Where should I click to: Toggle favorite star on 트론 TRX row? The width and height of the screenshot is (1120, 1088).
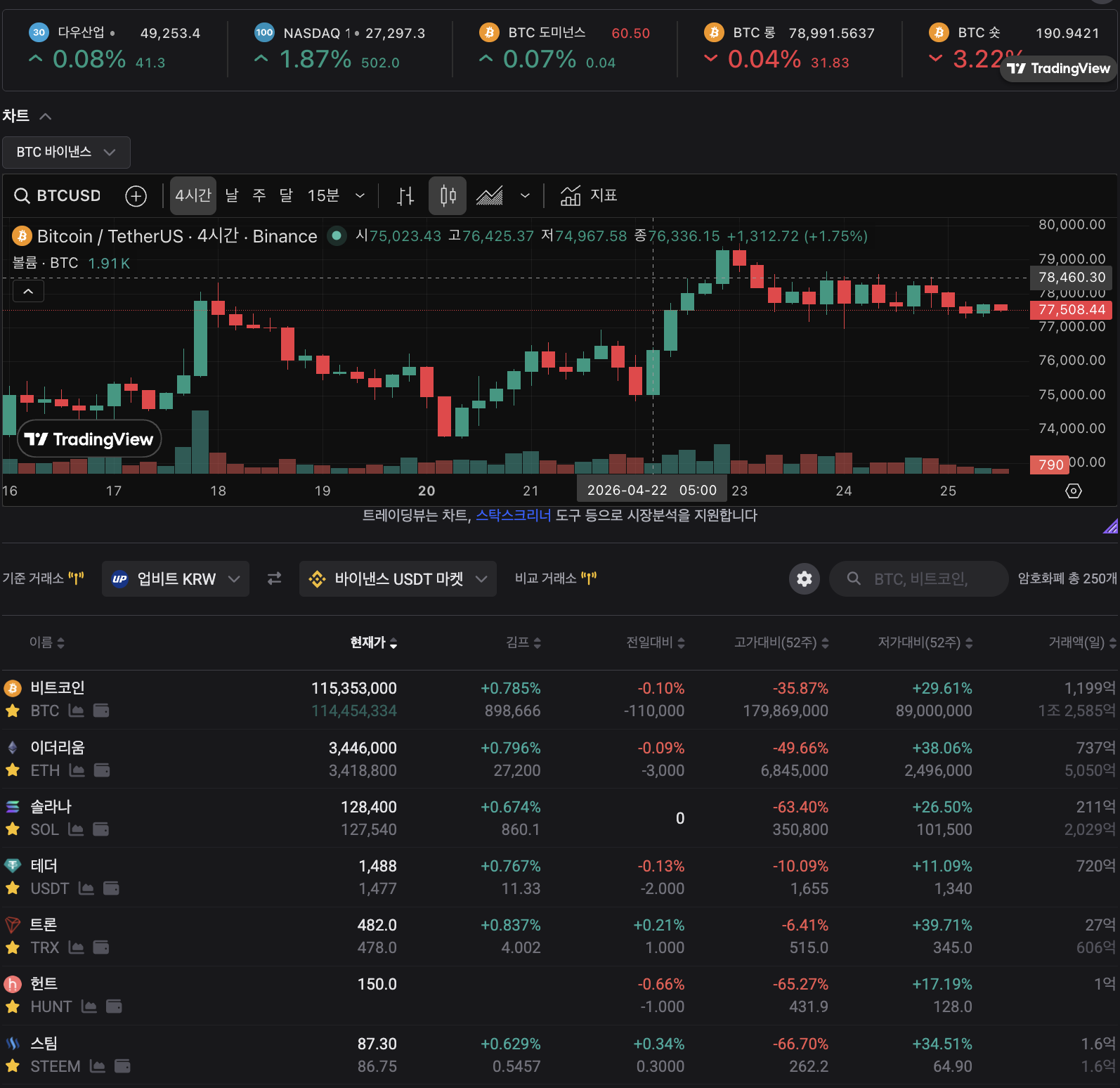[x=12, y=947]
